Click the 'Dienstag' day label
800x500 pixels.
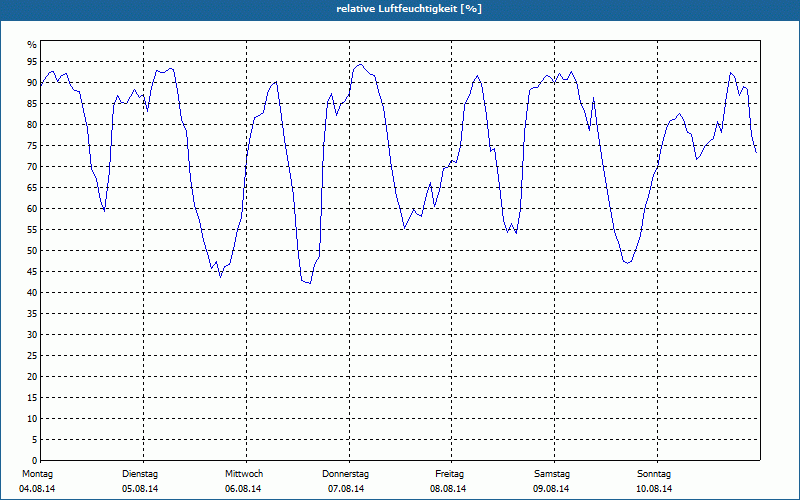tap(140, 474)
